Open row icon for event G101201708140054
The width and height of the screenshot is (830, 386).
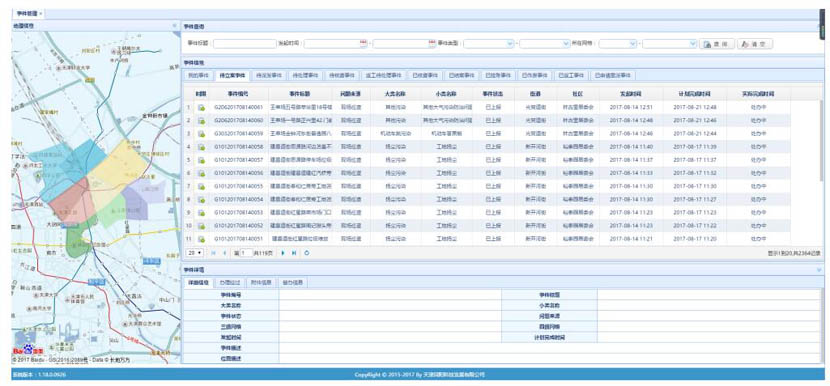tap(201, 200)
